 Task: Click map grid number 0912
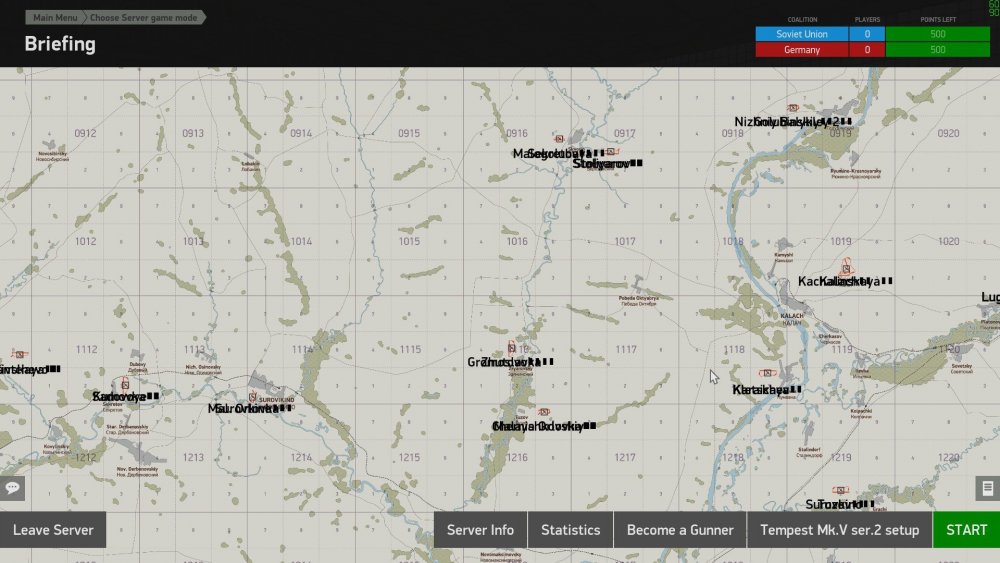(x=85, y=133)
